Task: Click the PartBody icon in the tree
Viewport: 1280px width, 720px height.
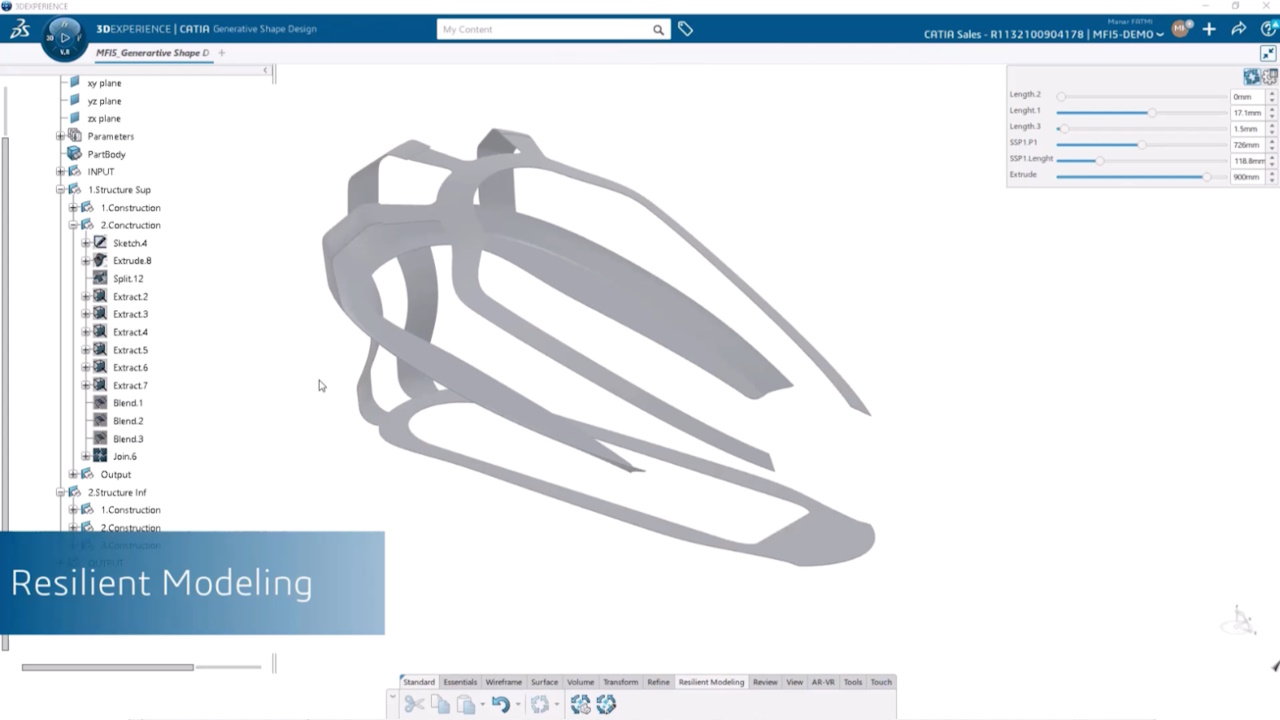Action: pos(74,154)
